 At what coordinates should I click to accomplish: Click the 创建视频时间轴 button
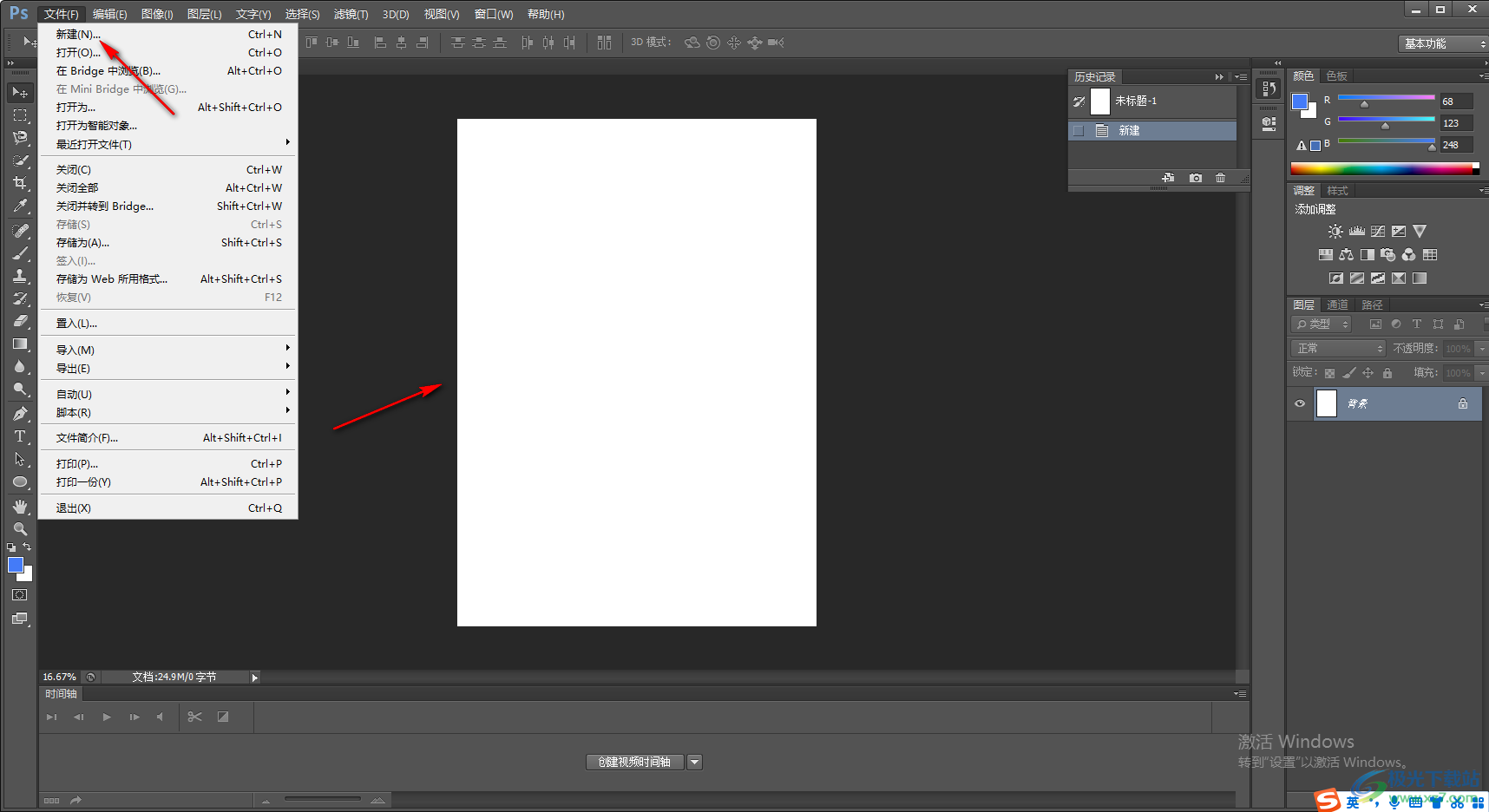[634, 762]
